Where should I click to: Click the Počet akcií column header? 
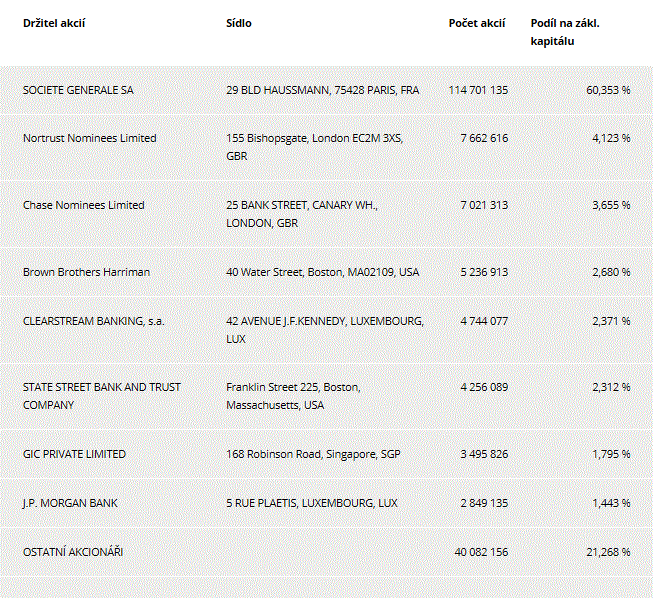(477, 23)
